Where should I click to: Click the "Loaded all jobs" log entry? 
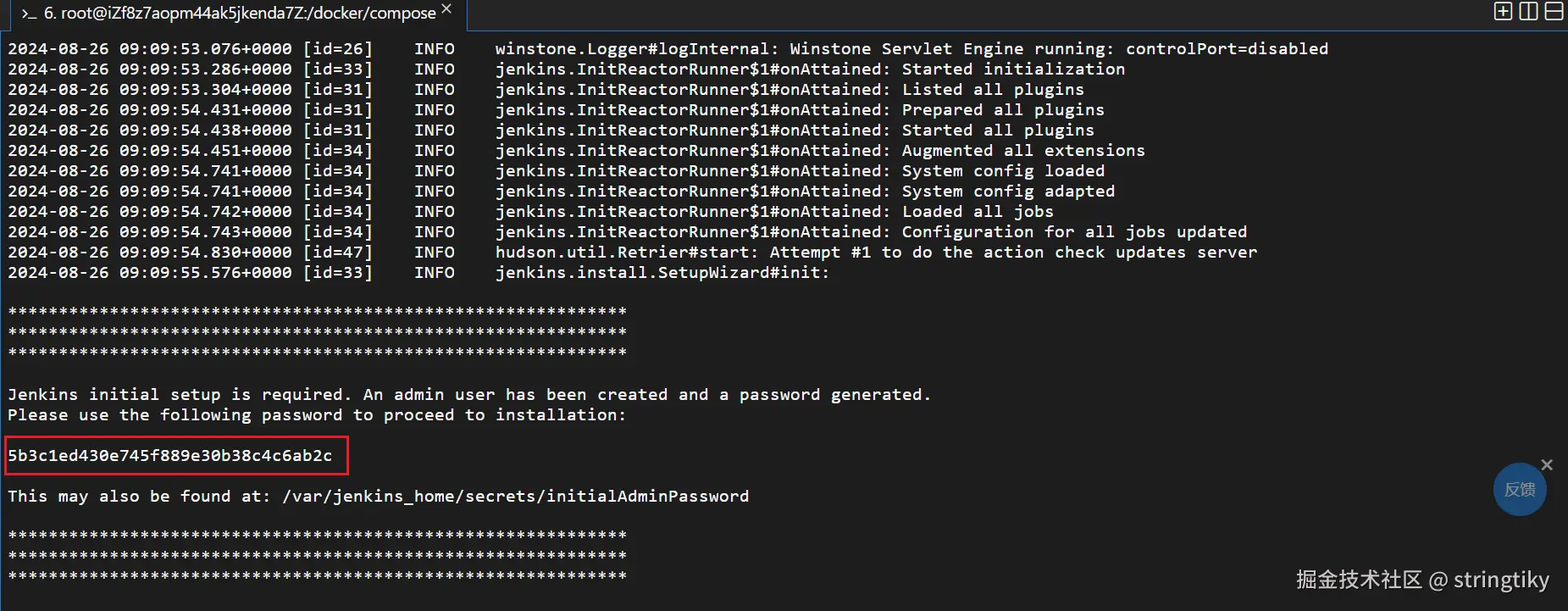click(977, 212)
